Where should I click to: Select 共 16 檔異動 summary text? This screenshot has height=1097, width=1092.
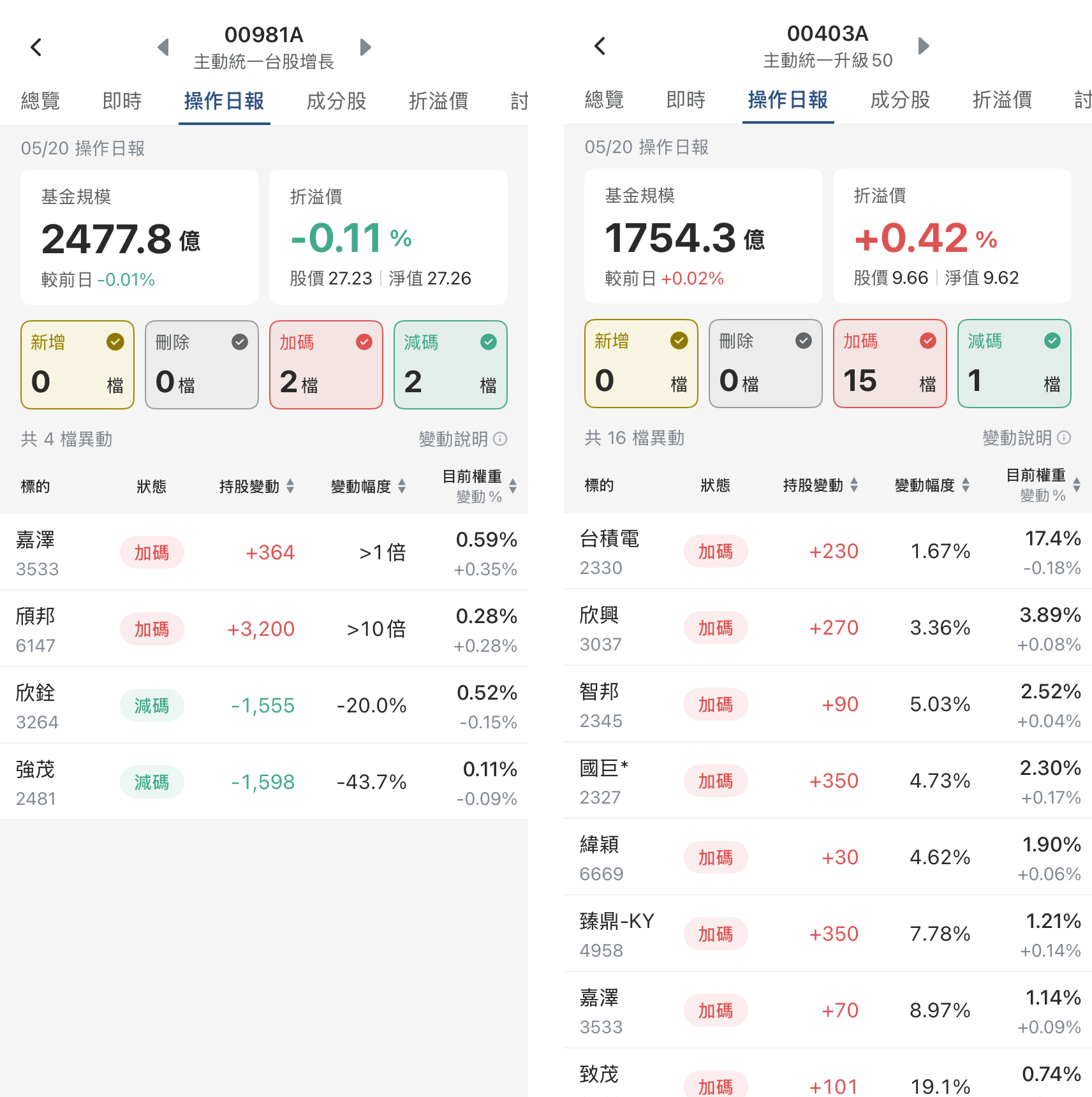635,438
